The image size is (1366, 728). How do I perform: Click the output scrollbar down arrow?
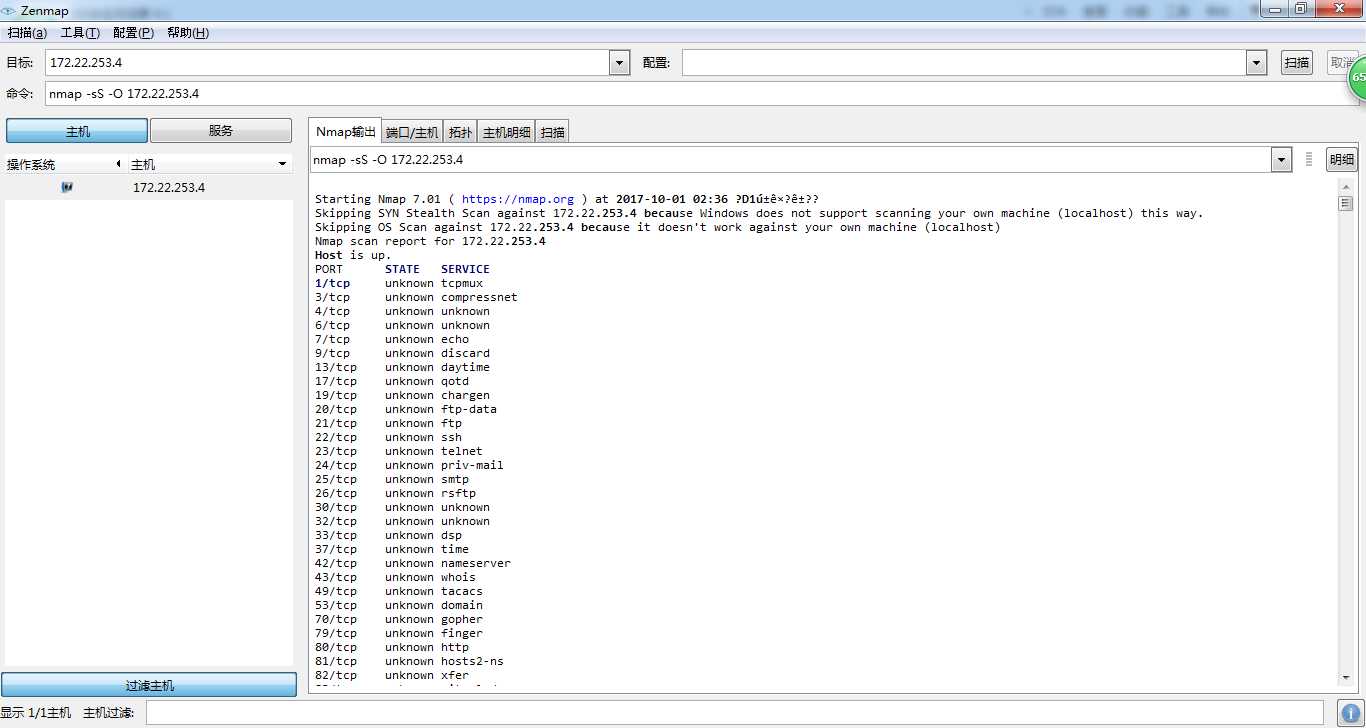pos(1346,680)
